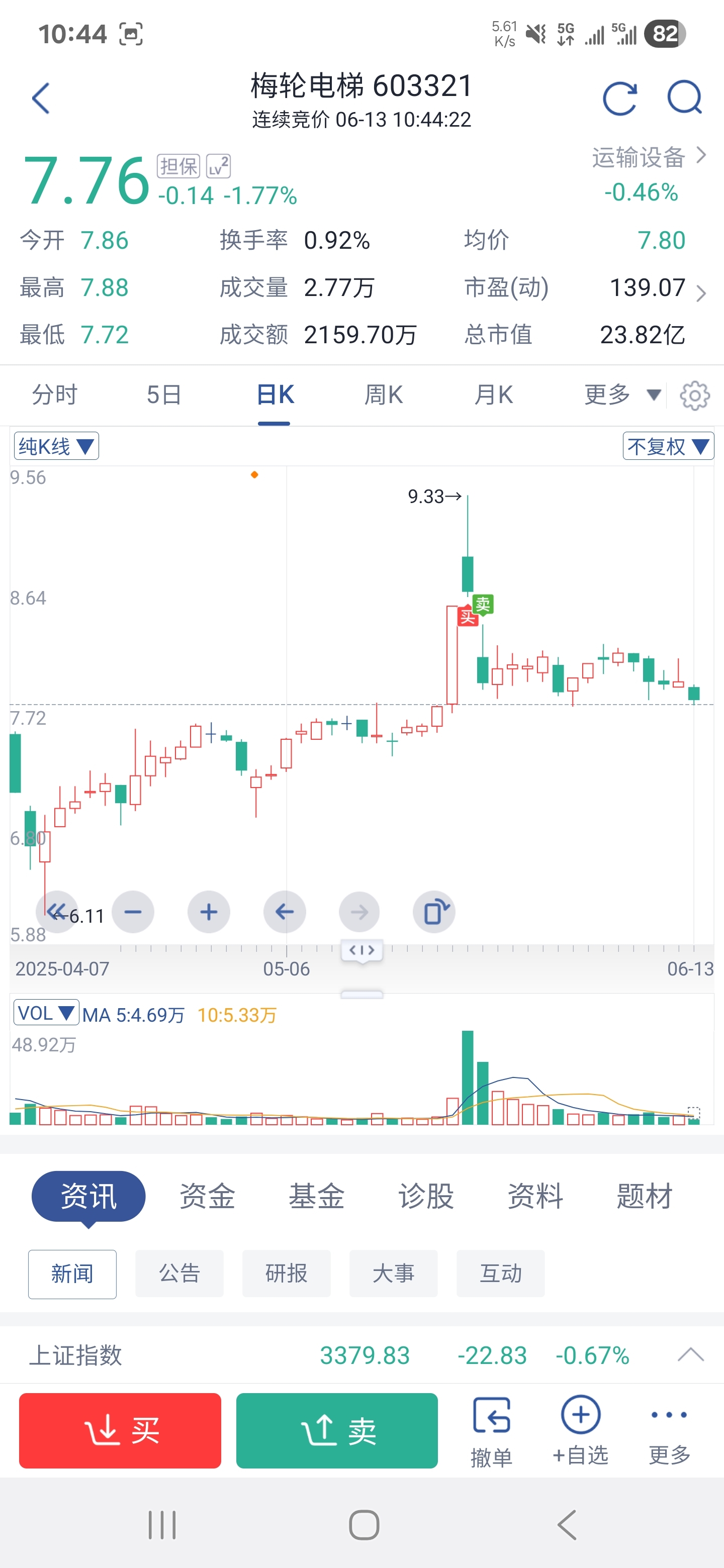The height and width of the screenshot is (1568, 724).
Task: Tap the 上证指数 3379.83 value
Action: coord(365,1355)
